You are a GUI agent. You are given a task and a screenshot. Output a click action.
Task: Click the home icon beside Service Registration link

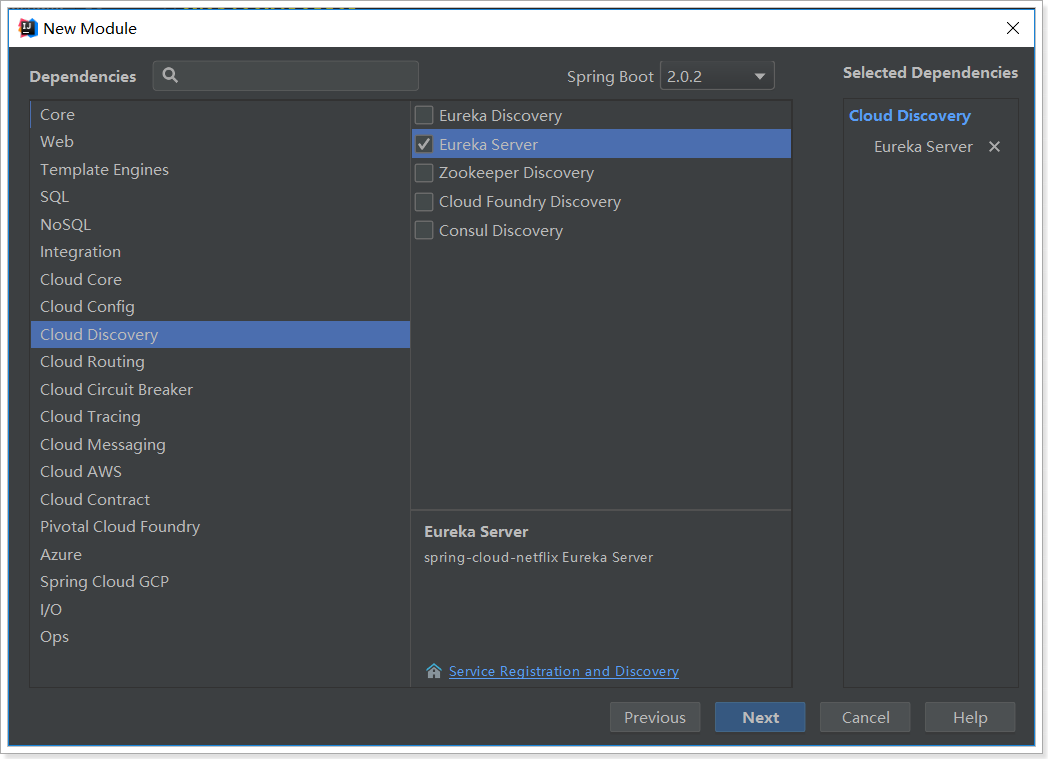click(434, 671)
